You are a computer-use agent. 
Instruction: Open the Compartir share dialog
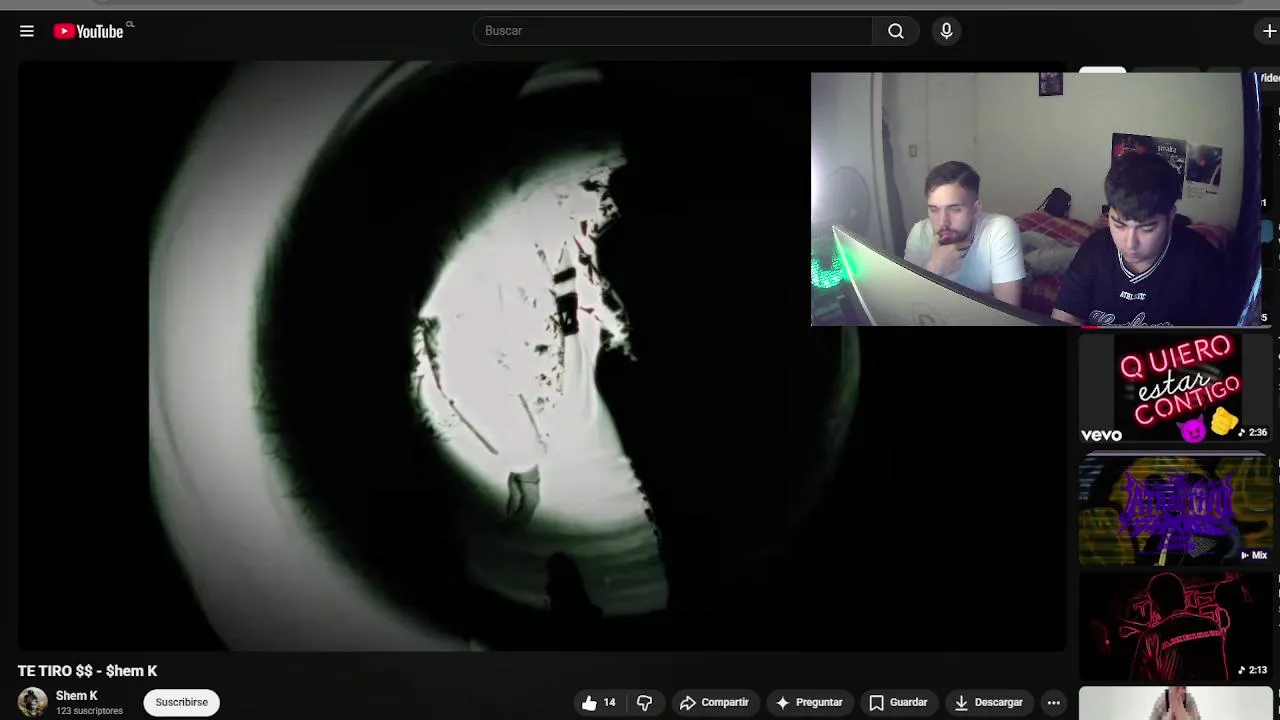point(714,703)
